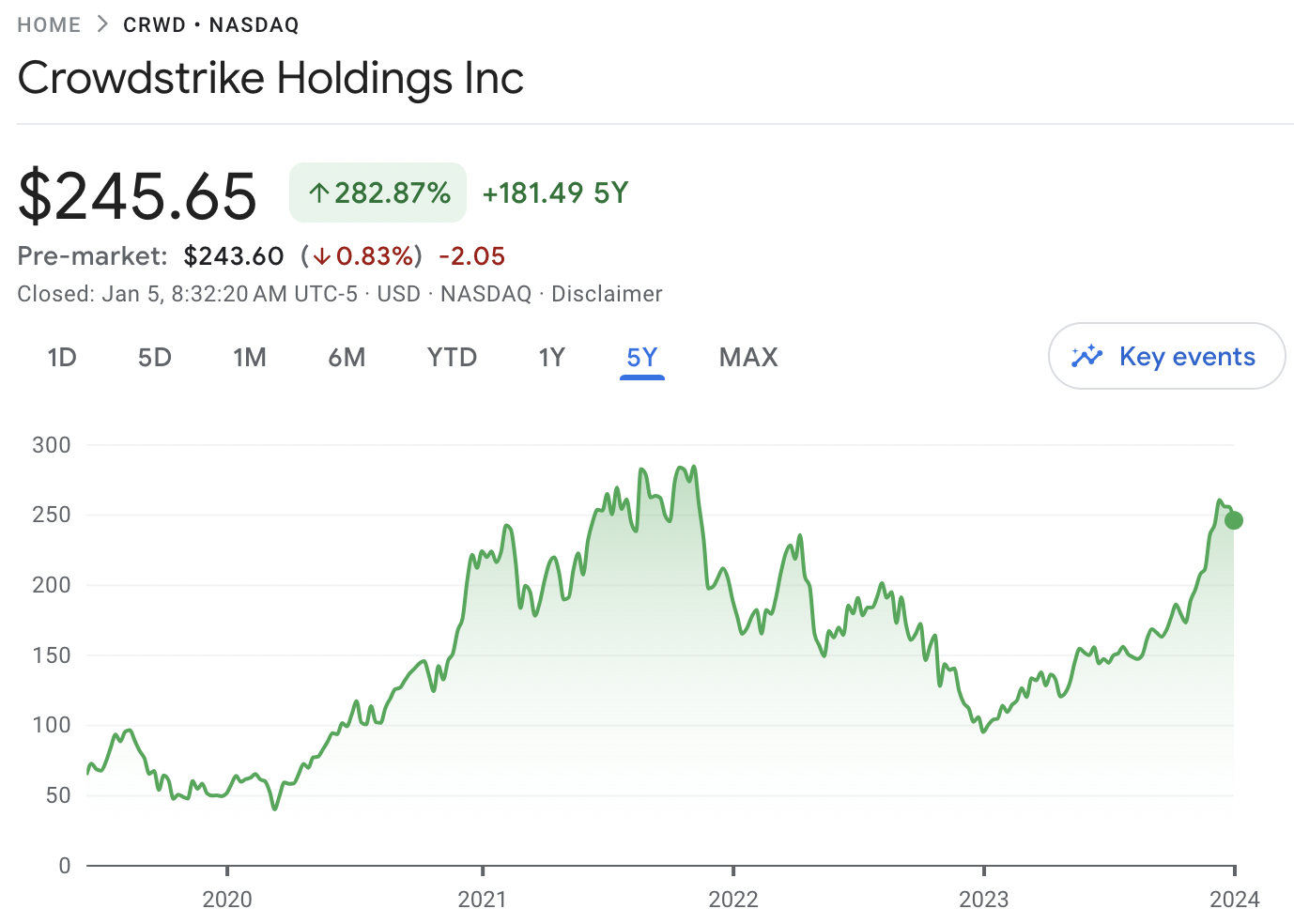
Task: Switch to the 1Y chart view
Action: click(x=551, y=357)
